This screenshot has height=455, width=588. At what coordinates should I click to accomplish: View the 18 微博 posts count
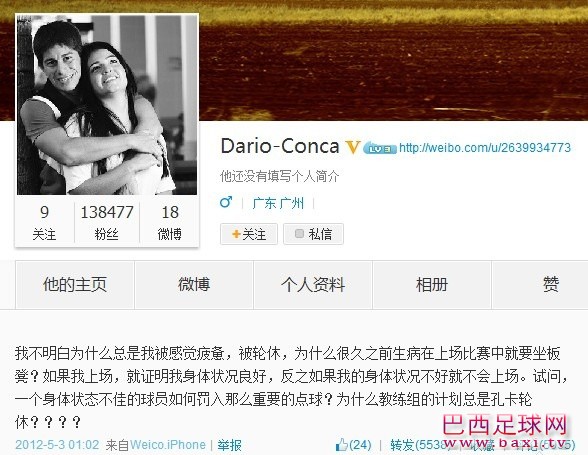(170, 222)
